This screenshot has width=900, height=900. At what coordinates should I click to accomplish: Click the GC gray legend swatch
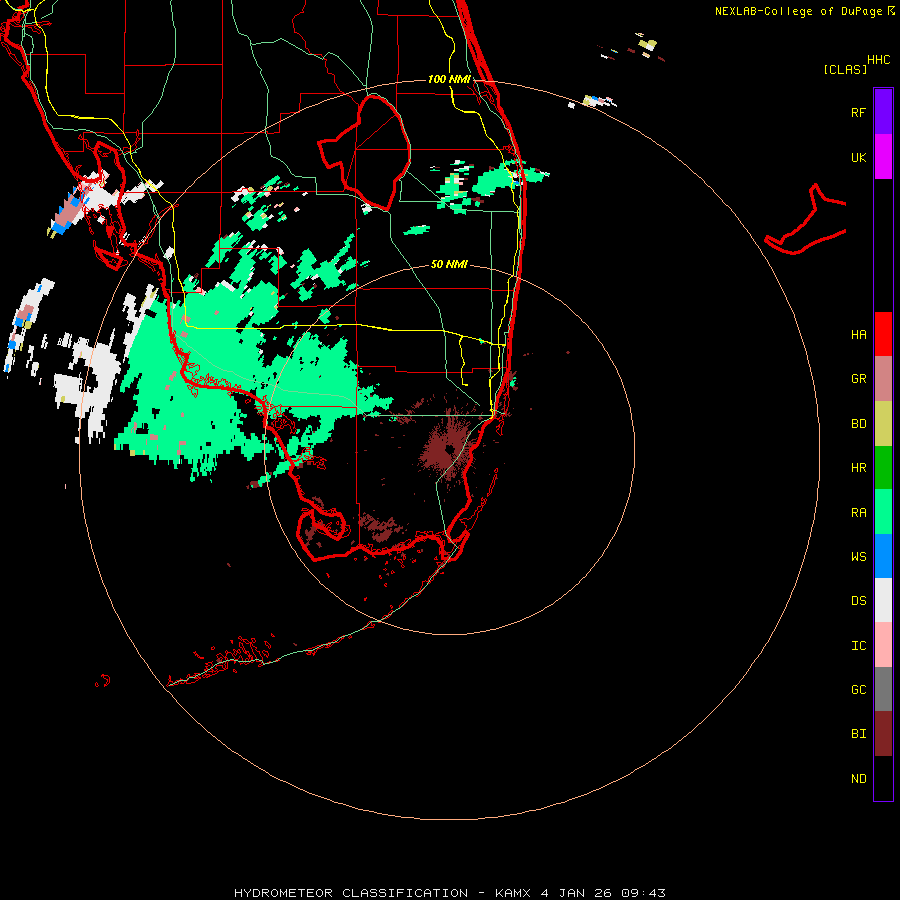883,689
